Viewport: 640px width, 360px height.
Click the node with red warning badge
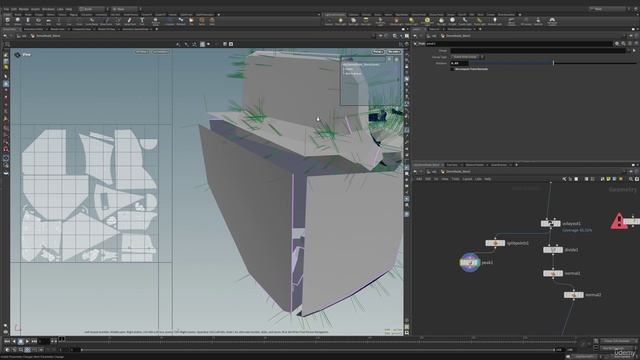click(631, 221)
